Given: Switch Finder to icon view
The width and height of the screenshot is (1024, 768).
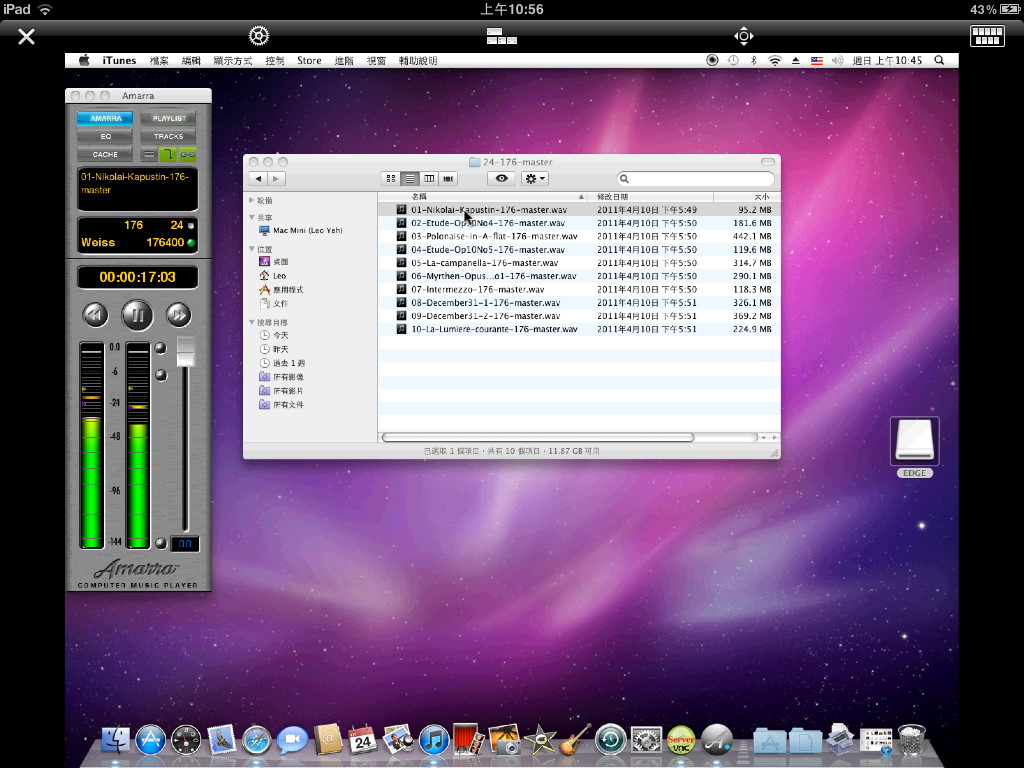Looking at the screenshot, I should (391, 178).
